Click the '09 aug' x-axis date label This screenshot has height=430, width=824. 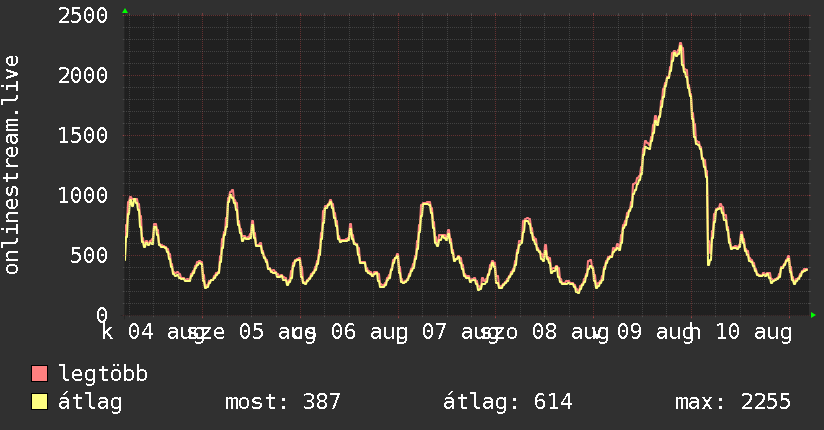[x=655, y=333]
